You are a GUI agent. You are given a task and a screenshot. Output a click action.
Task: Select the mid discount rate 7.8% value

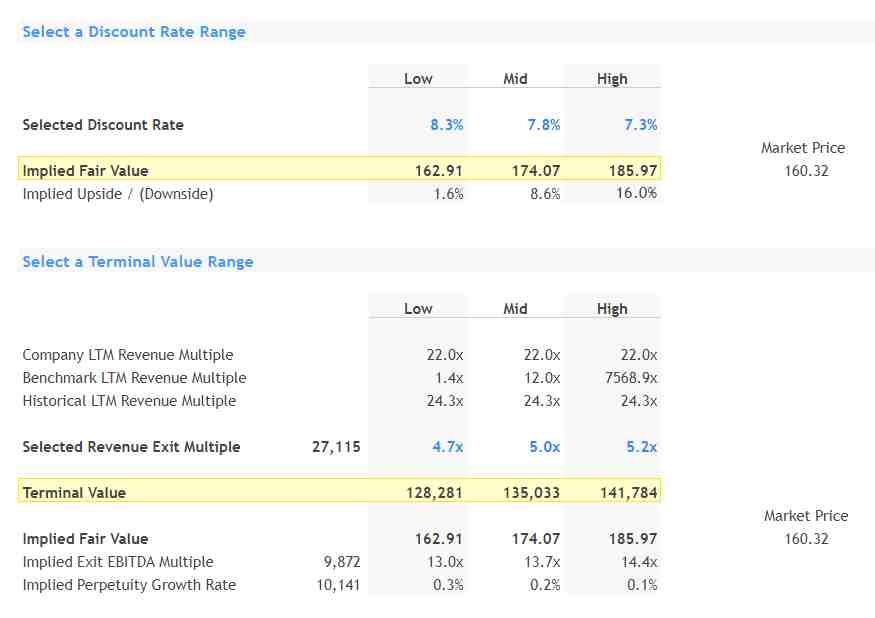click(543, 125)
